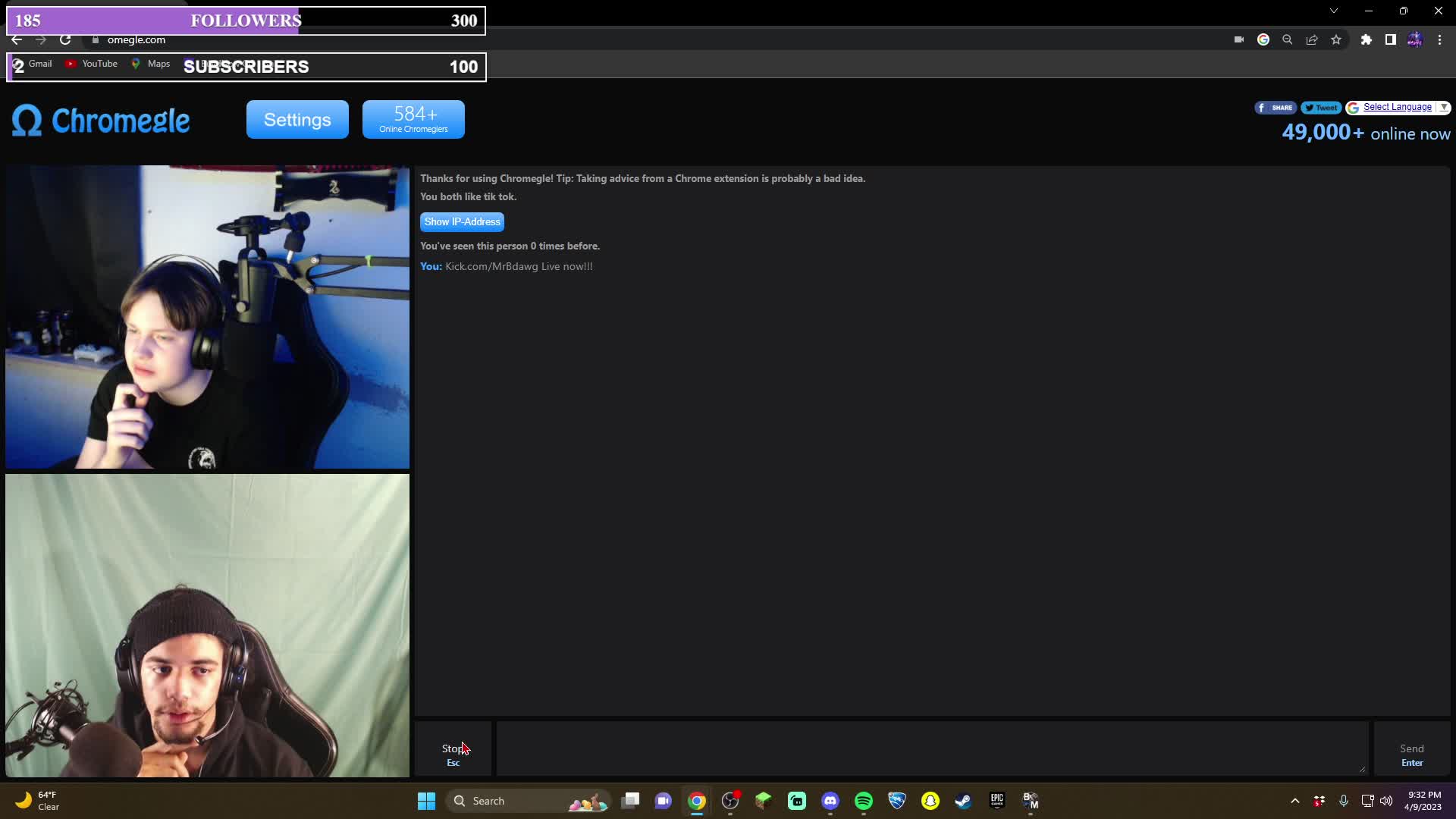Open the Select Language dropdown
1456x819 pixels.
coord(1398,108)
